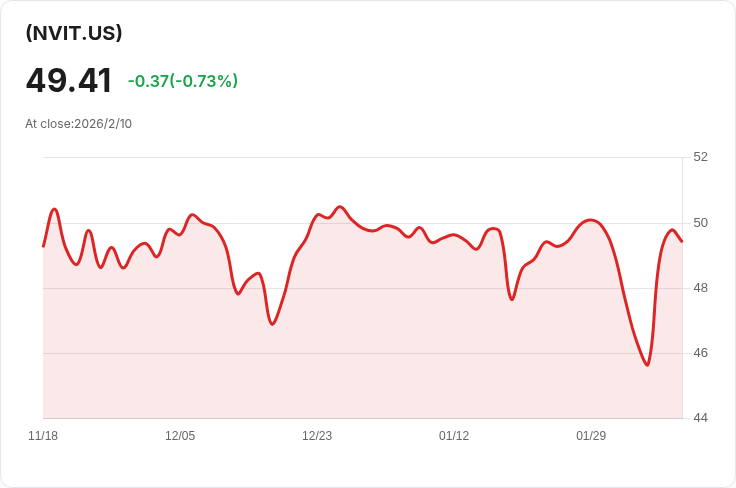The width and height of the screenshot is (736, 488).
Task: Click the rightmost end of the price line
Action: pyautogui.click(x=682, y=241)
